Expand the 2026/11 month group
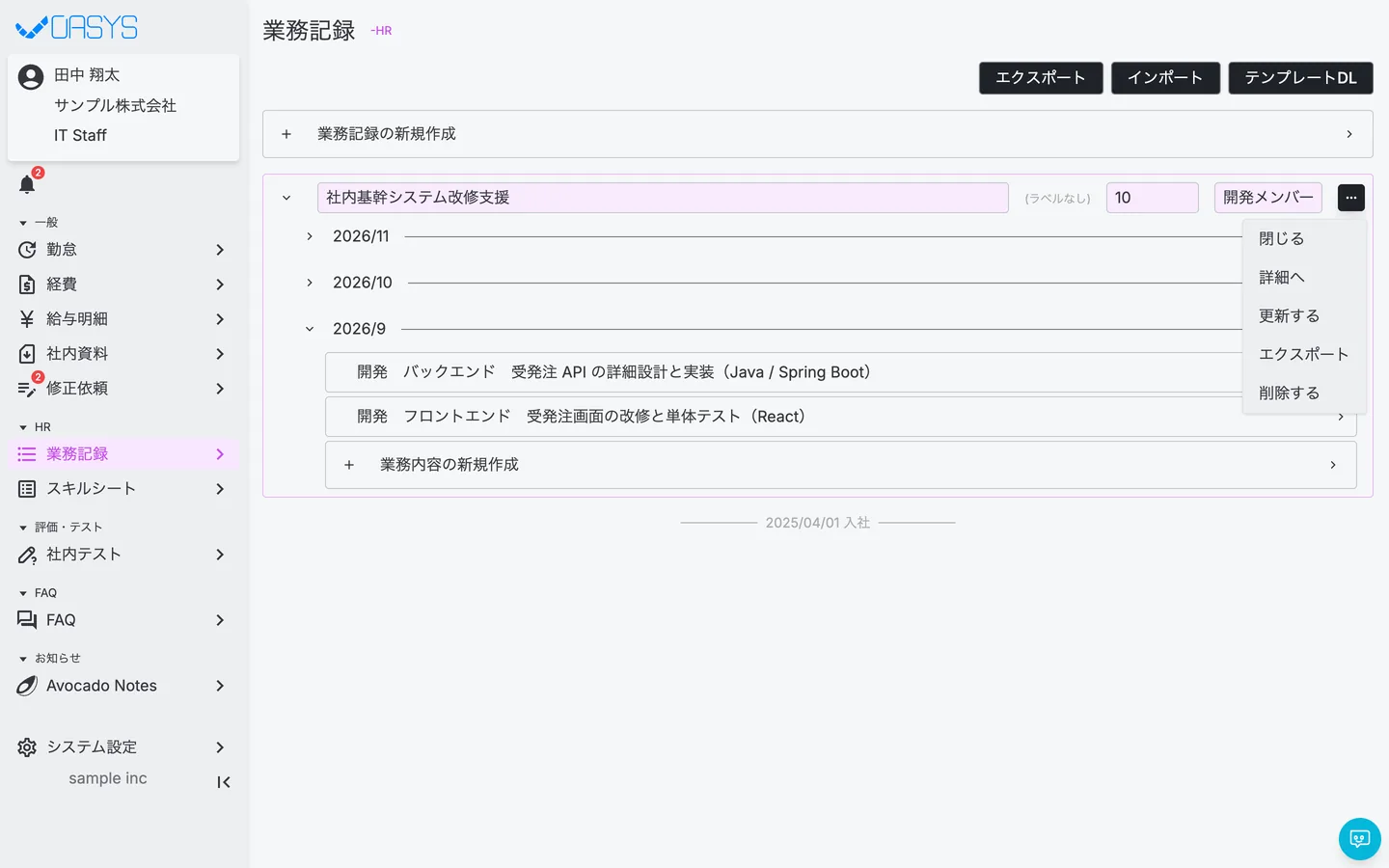Screen dimensions: 1389x868 click(310, 236)
